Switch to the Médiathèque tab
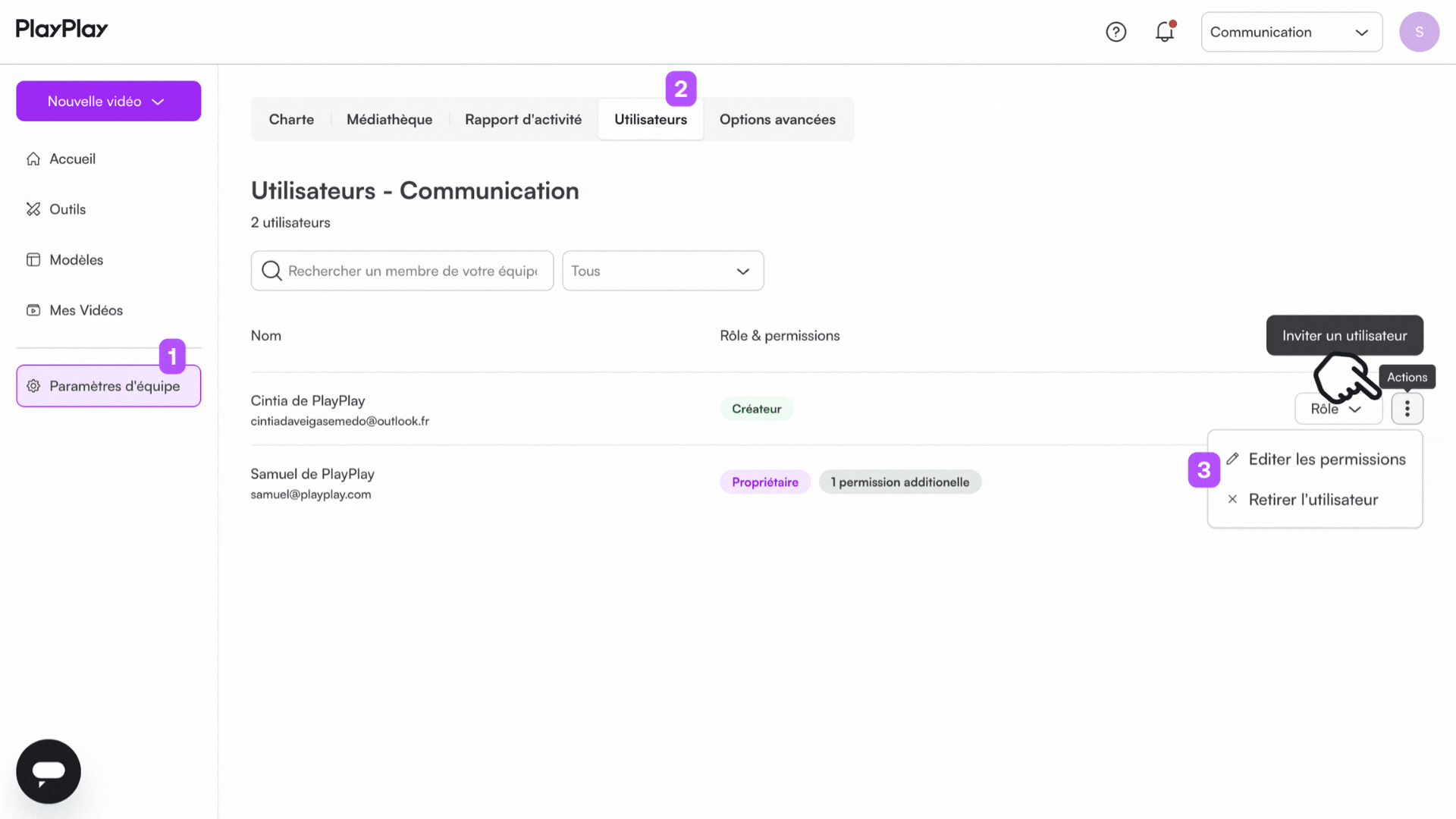Image resolution: width=1456 pixels, height=819 pixels. pos(389,119)
